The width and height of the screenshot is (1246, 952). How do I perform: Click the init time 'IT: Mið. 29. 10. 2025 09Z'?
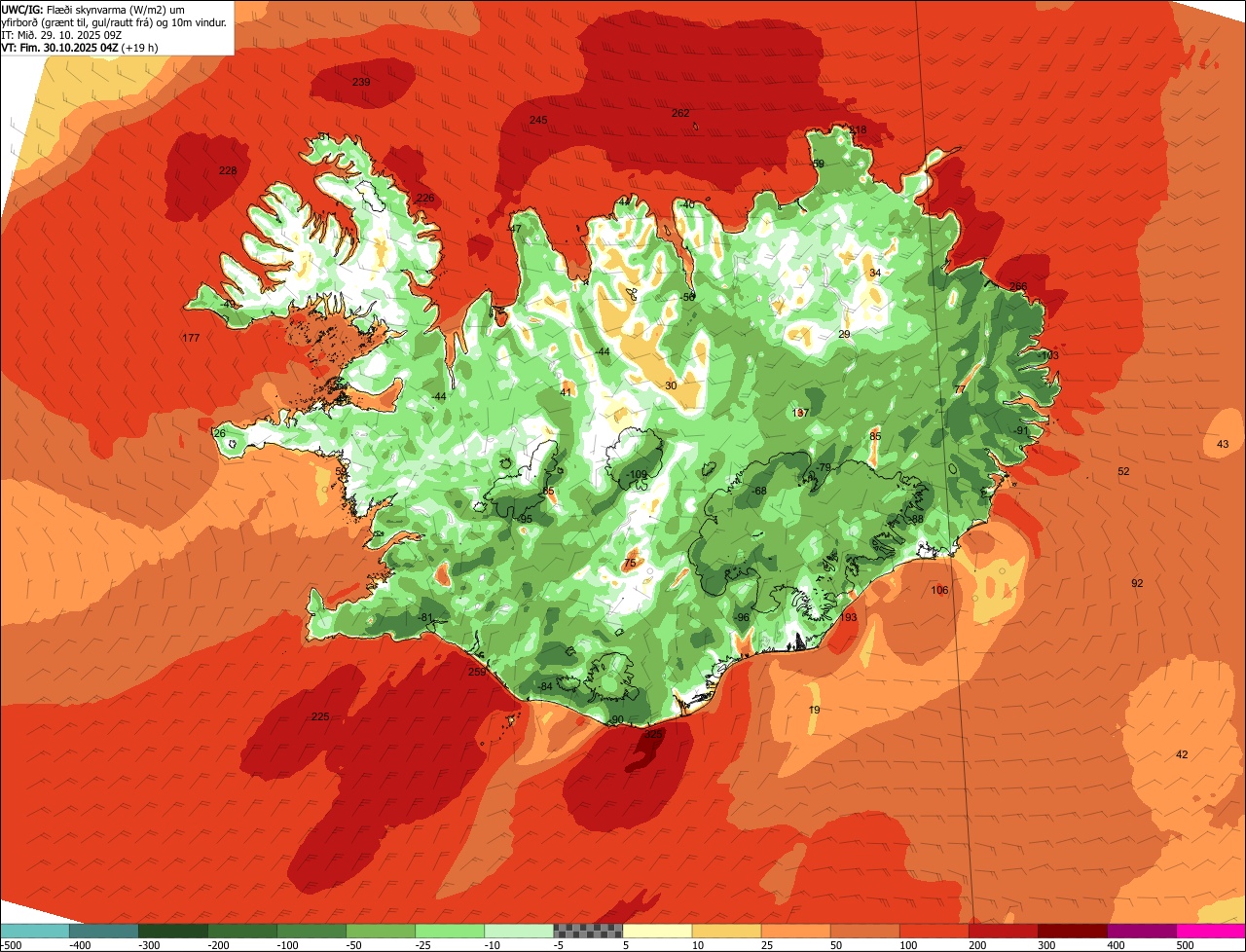tap(62, 34)
